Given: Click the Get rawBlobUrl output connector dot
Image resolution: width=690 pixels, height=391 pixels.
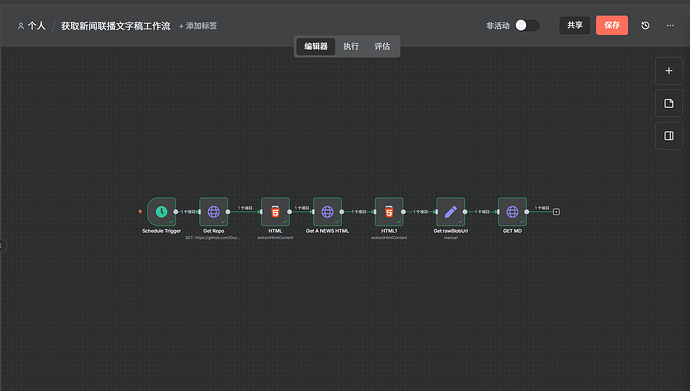Looking at the screenshot, I should click(465, 212).
